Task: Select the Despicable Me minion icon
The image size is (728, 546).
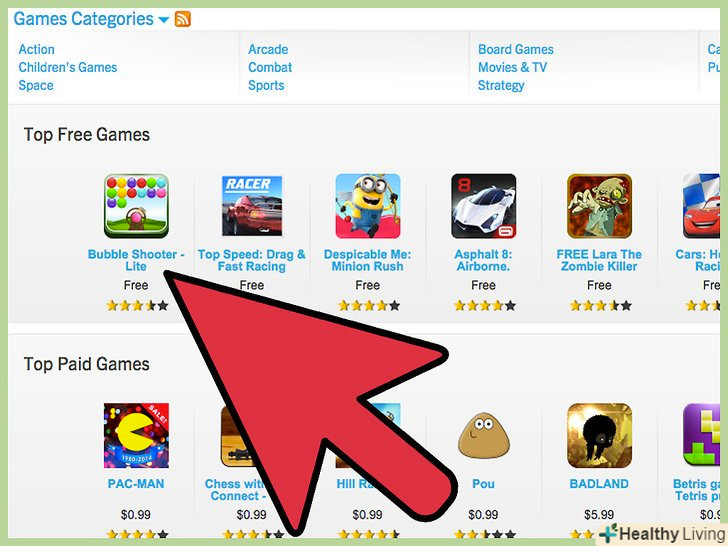Action: [368, 206]
